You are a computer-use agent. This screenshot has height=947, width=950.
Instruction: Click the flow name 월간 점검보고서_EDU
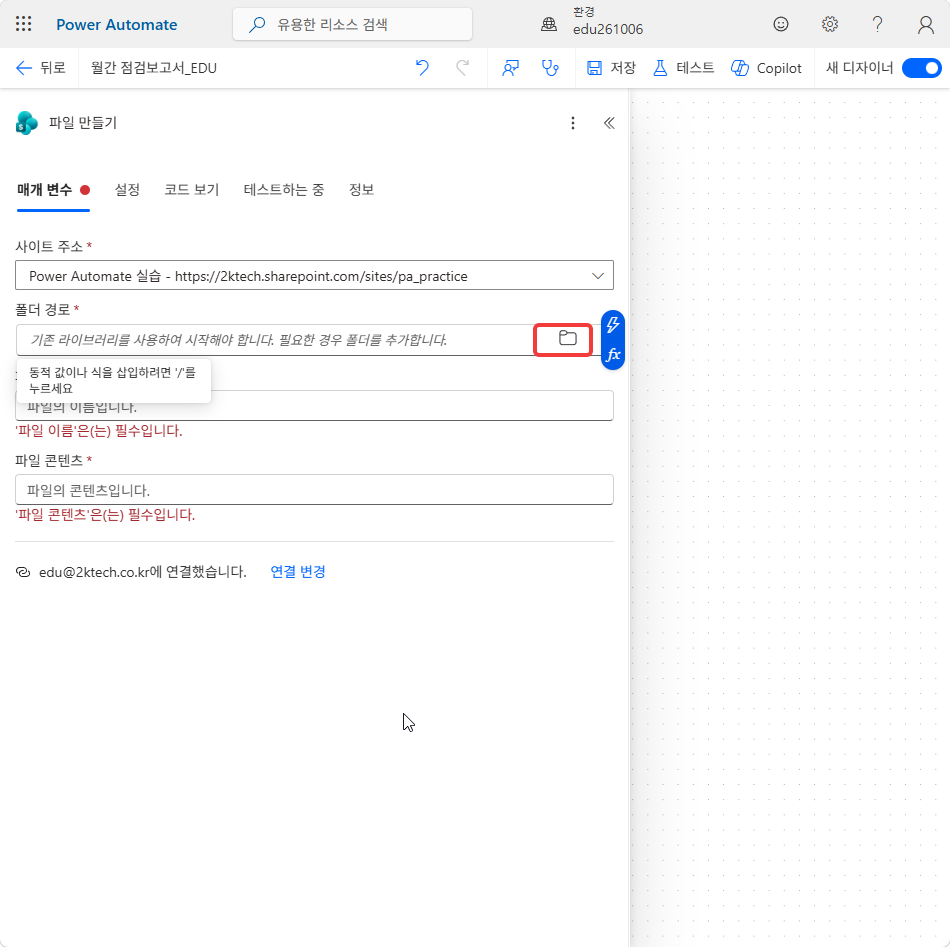pos(154,68)
